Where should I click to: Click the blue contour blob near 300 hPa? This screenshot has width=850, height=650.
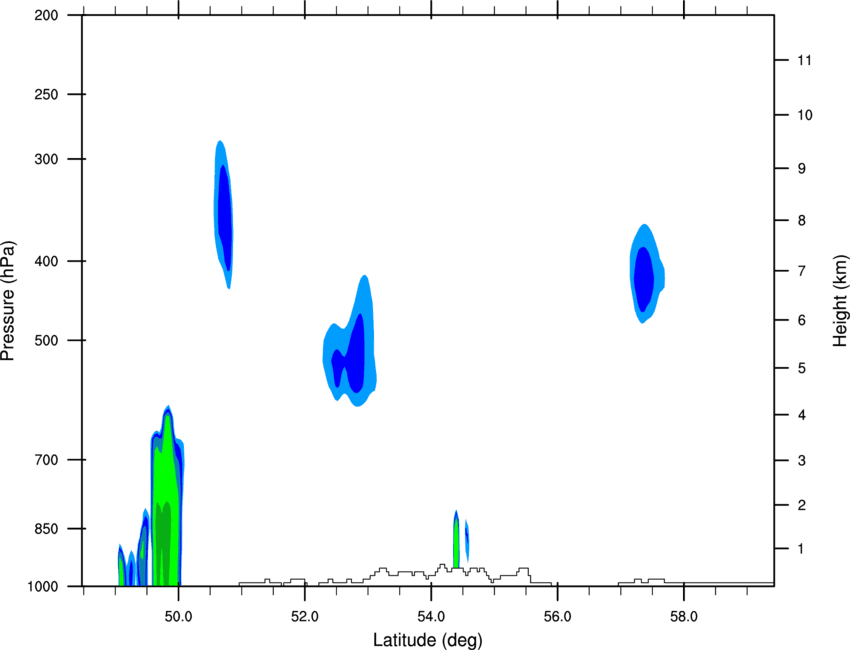(224, 216)
